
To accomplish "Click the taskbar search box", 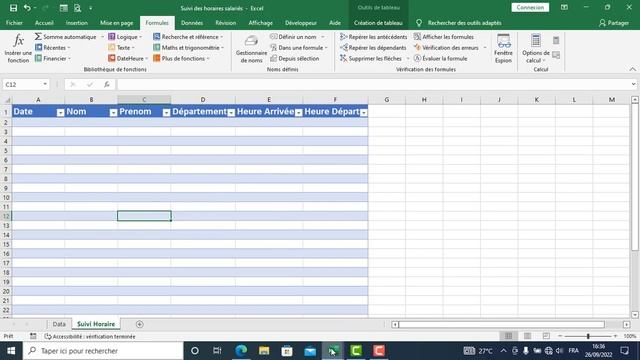I will tap(103, 351).
